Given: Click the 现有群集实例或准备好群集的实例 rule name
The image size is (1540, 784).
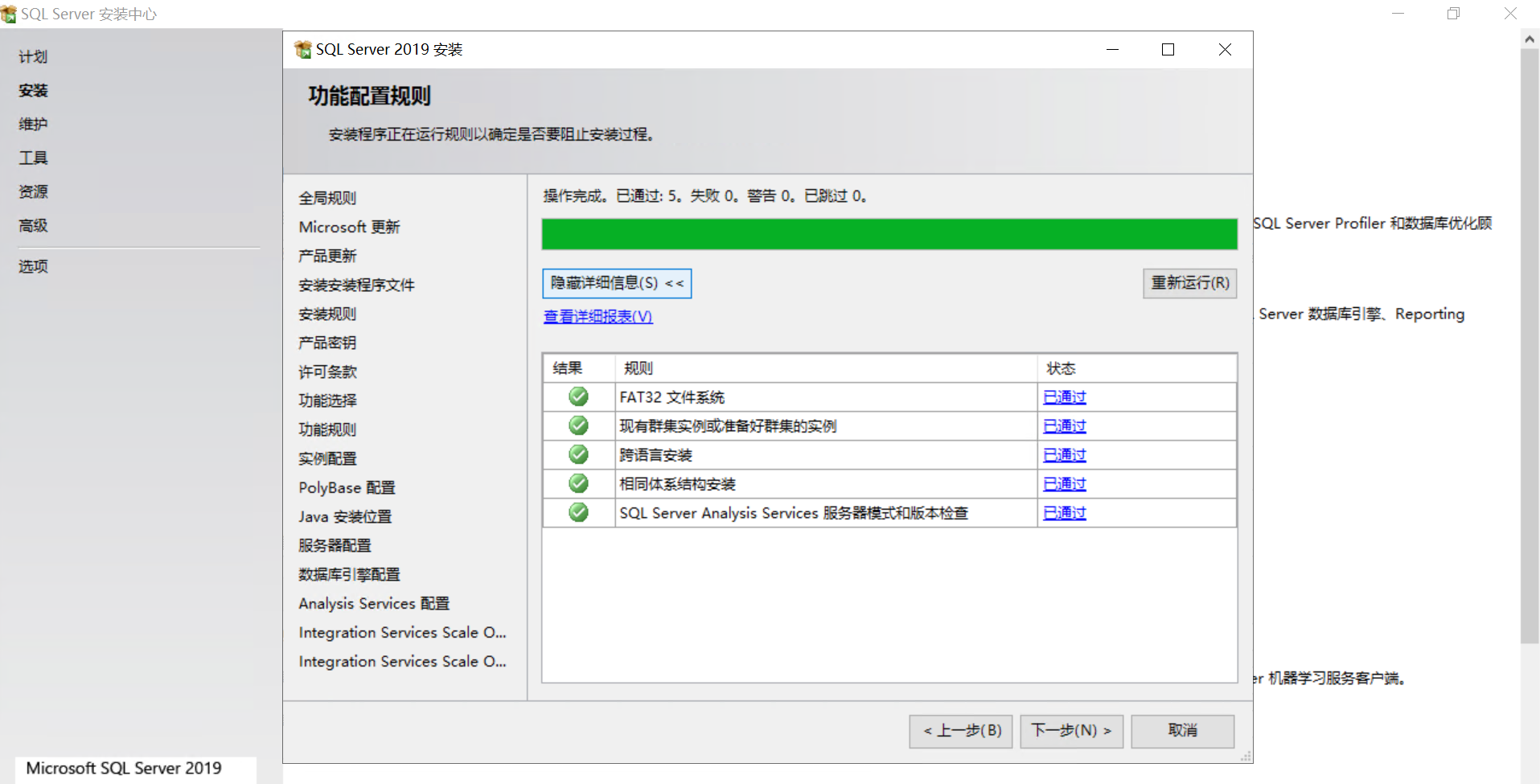Looking at the screenshot, I should point(728,426).
